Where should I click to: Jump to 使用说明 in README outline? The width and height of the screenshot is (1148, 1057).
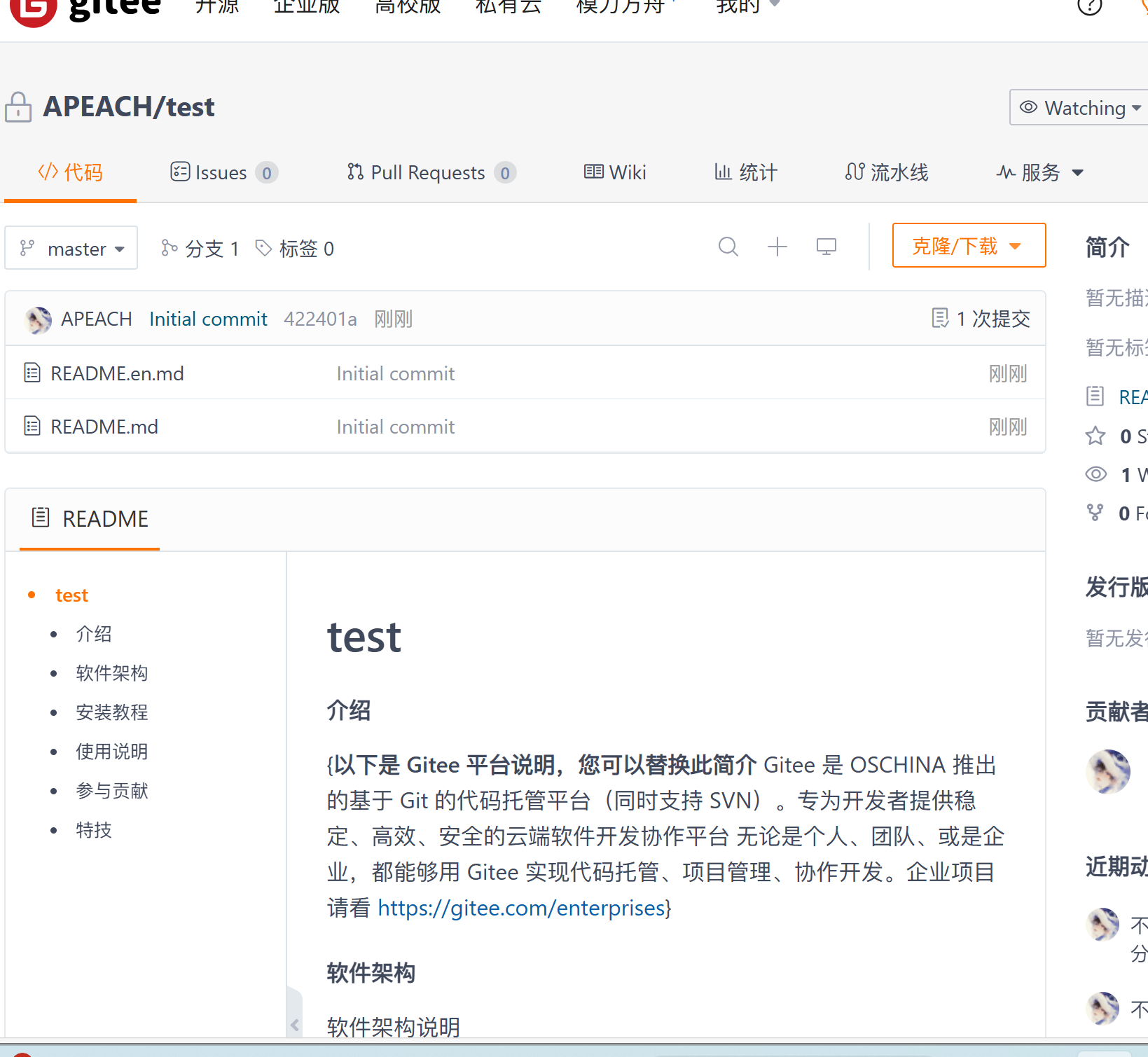[112, 752]
